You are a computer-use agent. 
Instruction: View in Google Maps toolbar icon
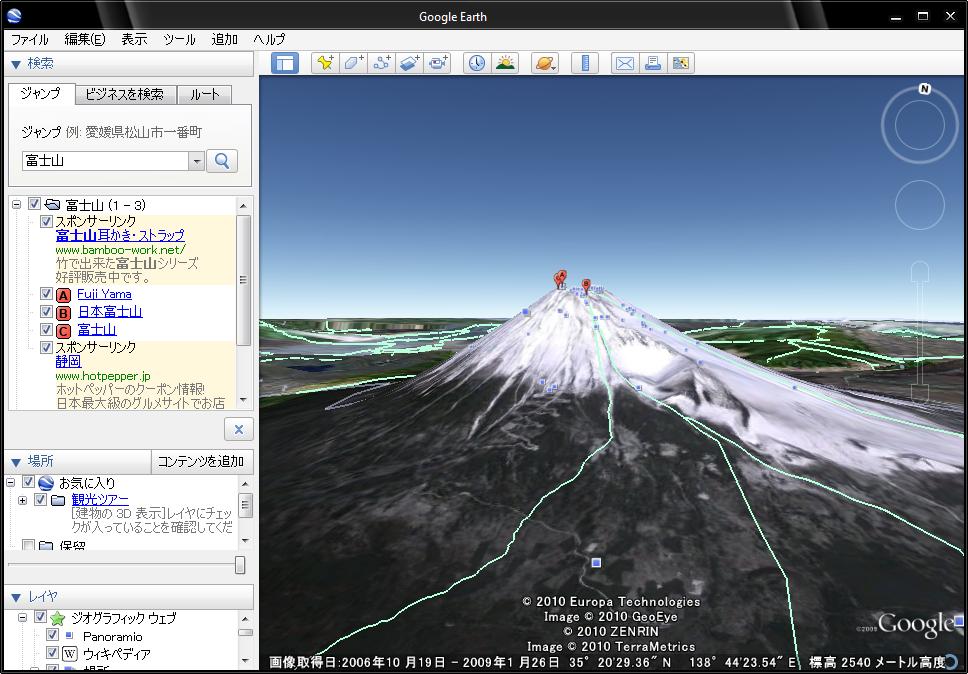(681, 63)
